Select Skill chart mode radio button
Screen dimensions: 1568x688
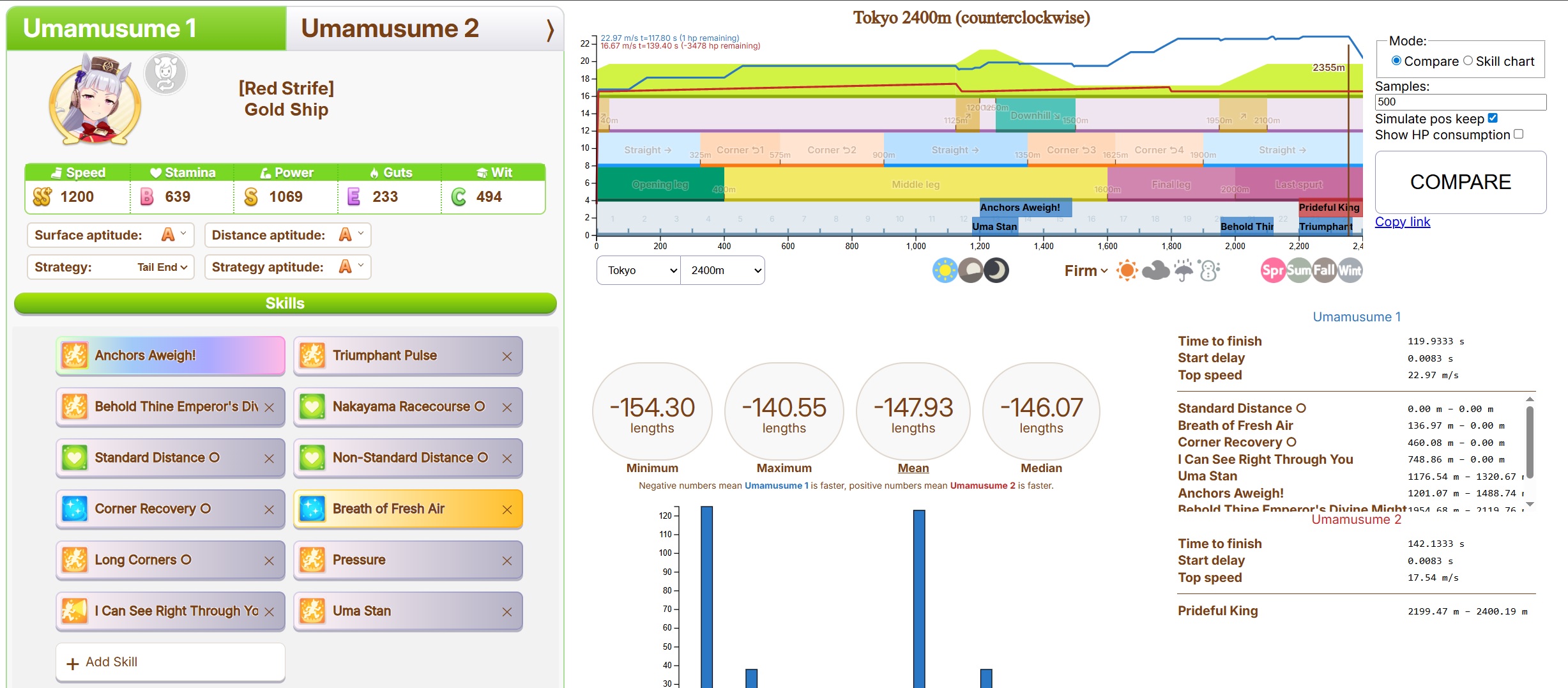coord(1468,61)
